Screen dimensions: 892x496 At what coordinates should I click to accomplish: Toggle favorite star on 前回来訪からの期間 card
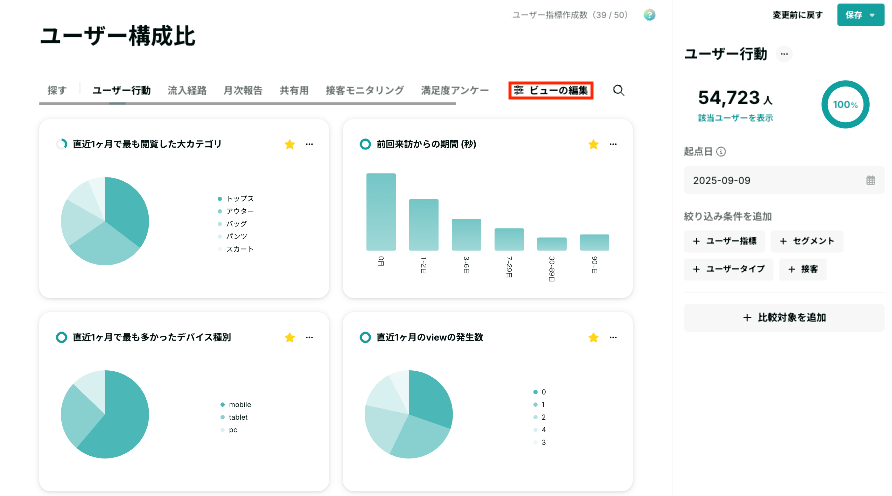(x=593, y=144)
